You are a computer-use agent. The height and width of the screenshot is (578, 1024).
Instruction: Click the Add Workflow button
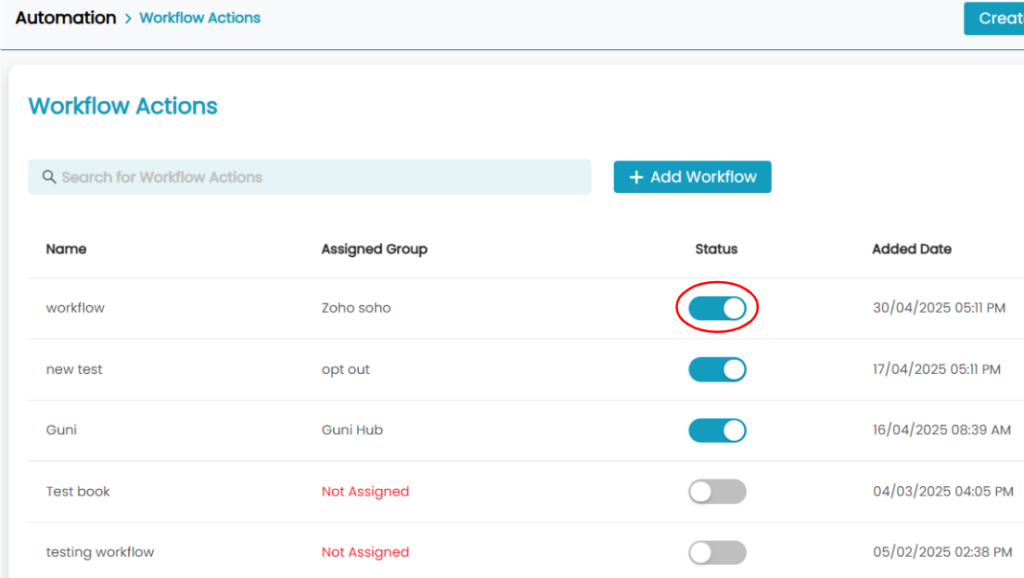click(692, 177)
